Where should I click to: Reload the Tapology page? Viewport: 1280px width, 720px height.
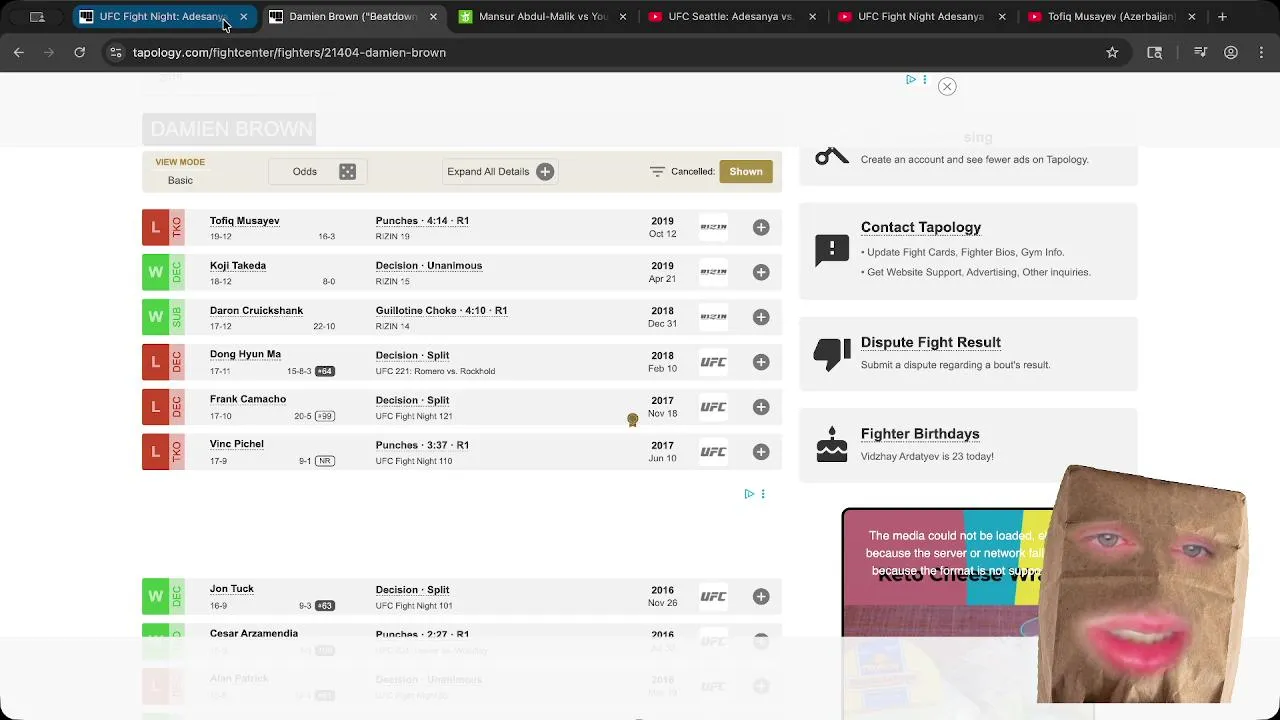79,52
